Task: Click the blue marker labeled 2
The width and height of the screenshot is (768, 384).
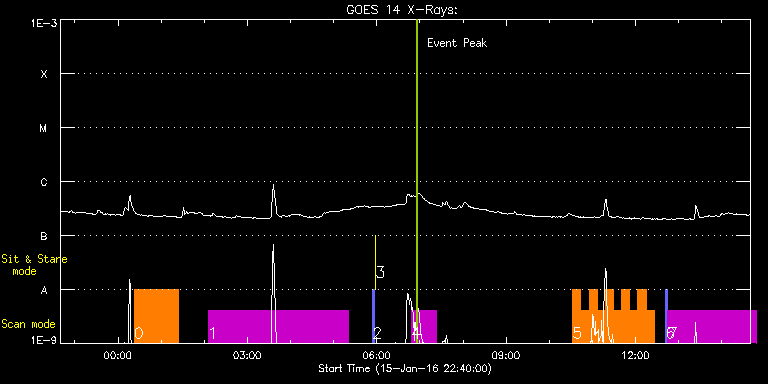Action: [x=373, y=316]
